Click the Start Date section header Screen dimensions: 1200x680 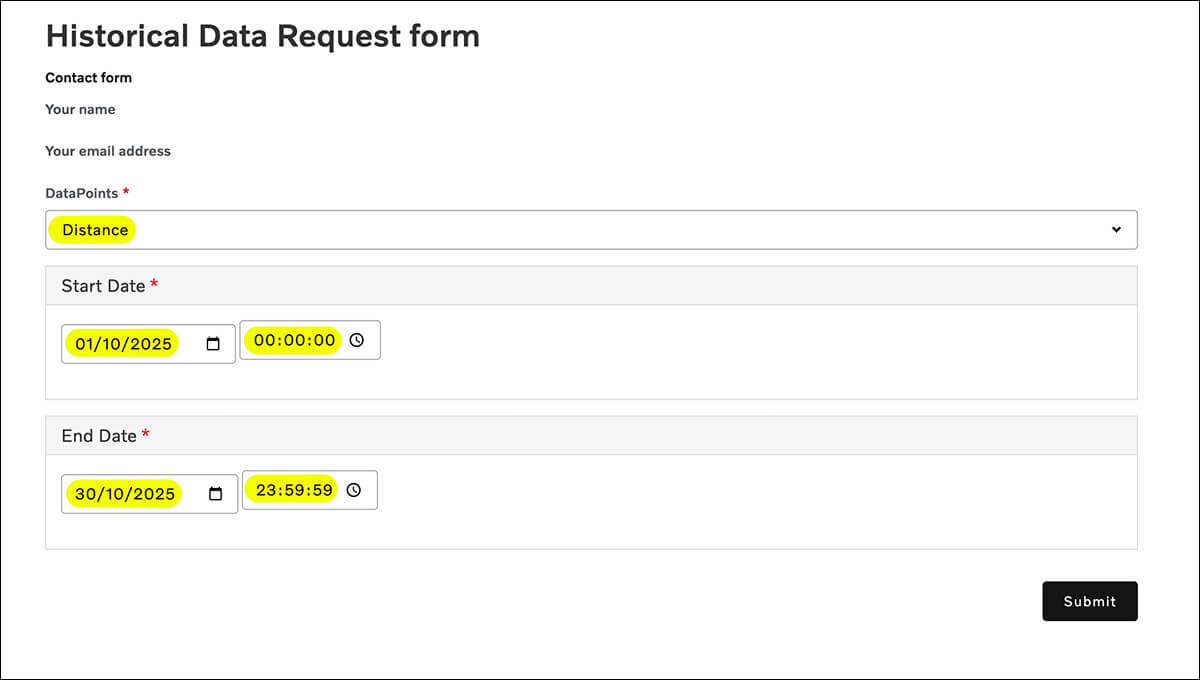(x=103, y=286)
